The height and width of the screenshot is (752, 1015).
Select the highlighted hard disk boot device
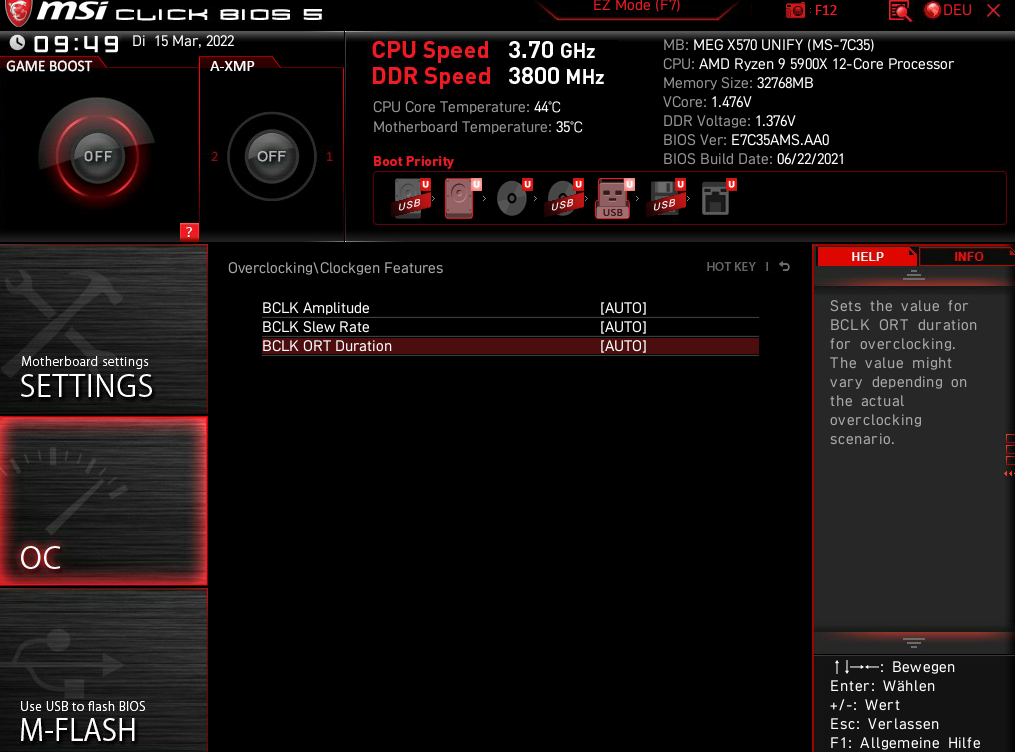pyautogui.click(x=462, y=199)
